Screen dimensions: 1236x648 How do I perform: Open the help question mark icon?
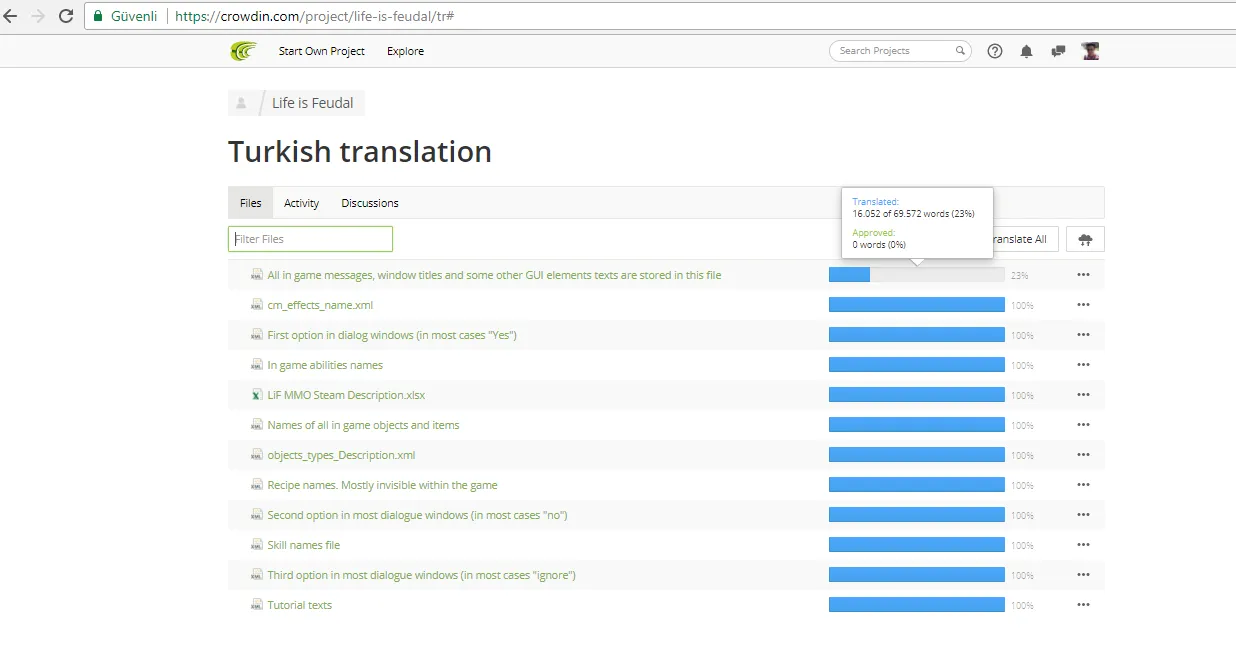[995, 51]
